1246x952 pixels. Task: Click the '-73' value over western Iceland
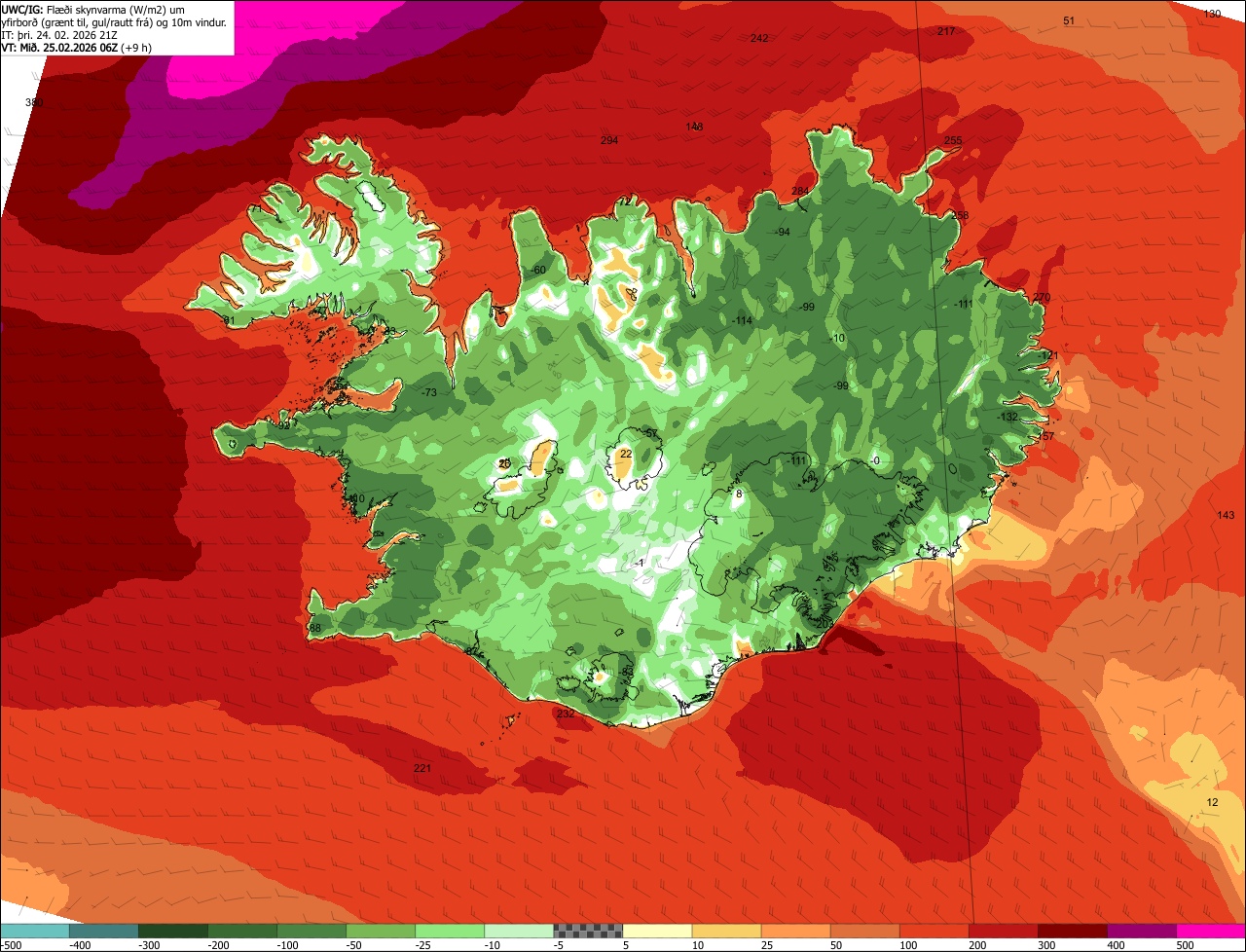428,392
